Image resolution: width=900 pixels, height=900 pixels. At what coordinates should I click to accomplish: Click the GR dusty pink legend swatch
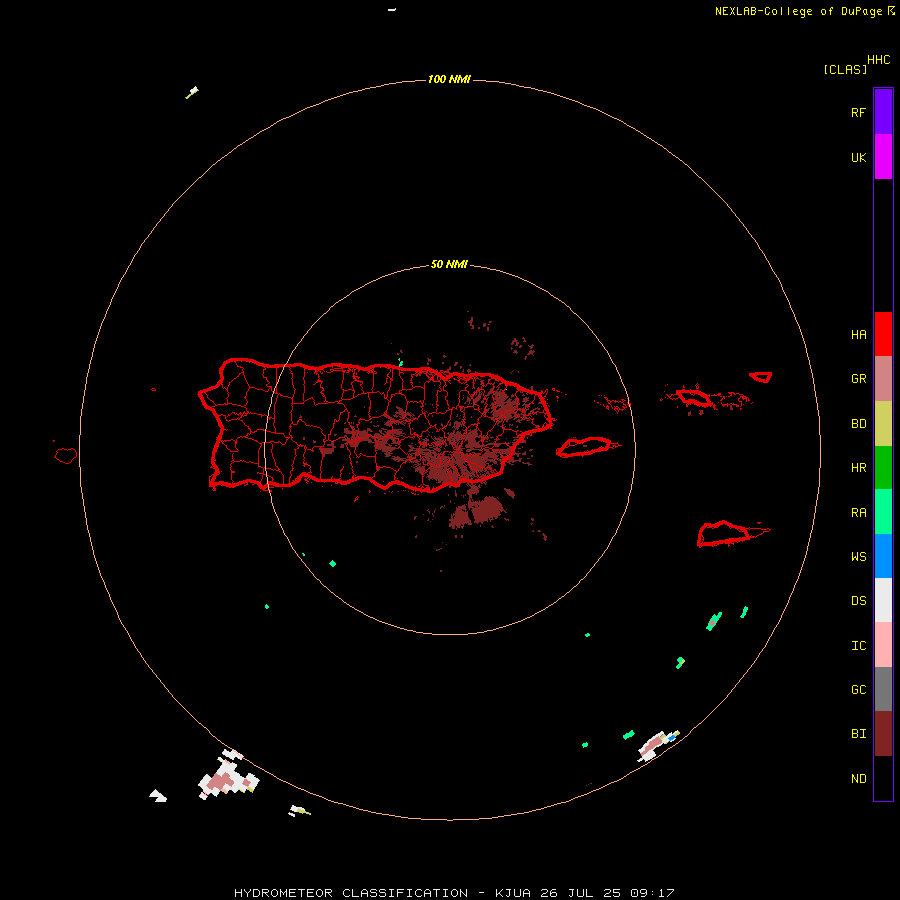tap(883, 379)
